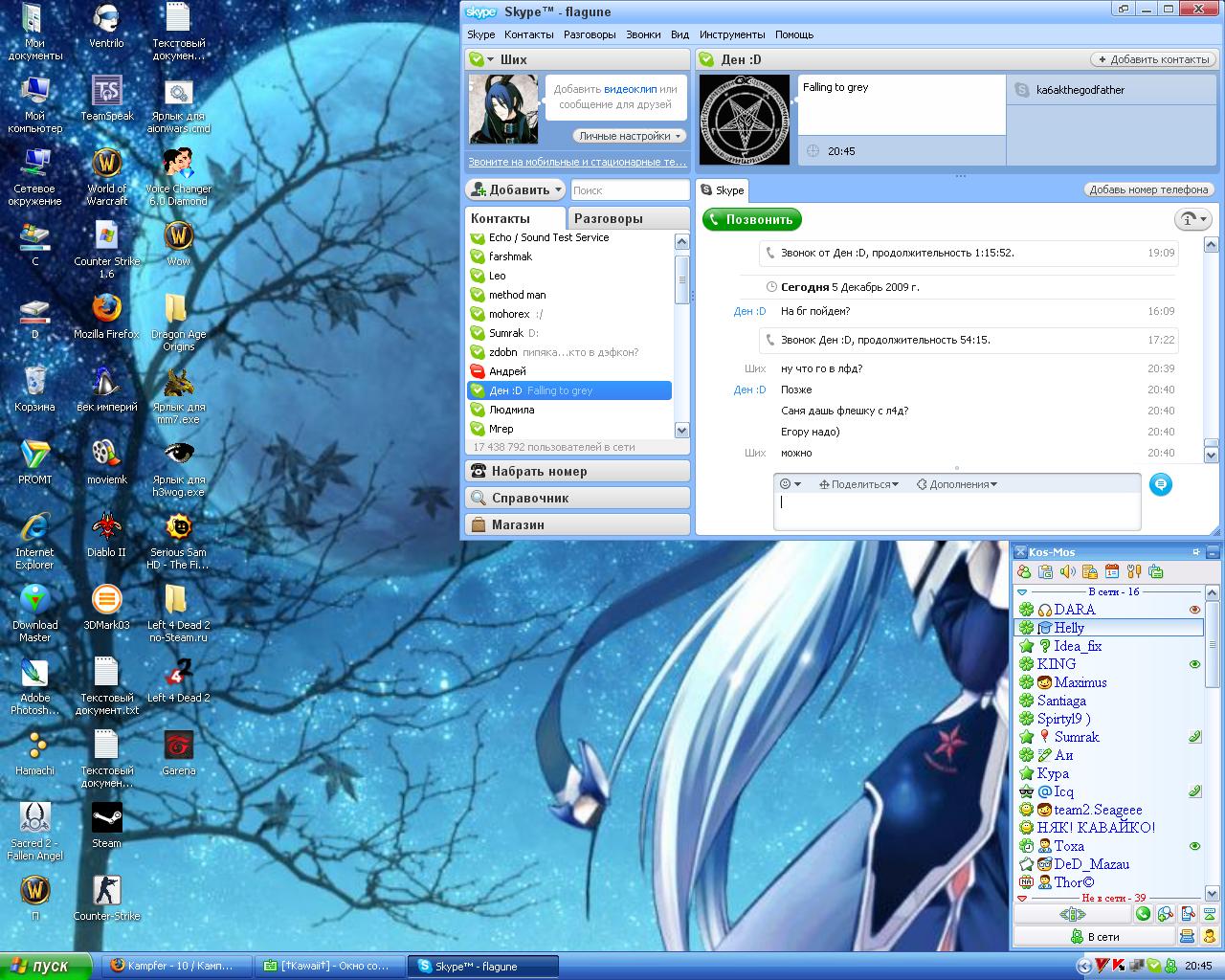This screenshot has height=980, width=1225.
Task: Click the Добавить контакты button
Action: (1152, 59)
